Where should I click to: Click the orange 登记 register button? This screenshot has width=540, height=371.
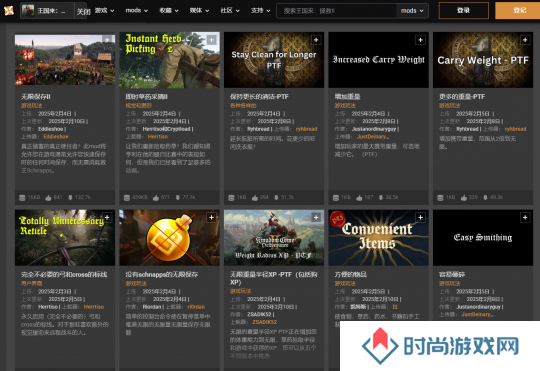click(518, 10)
